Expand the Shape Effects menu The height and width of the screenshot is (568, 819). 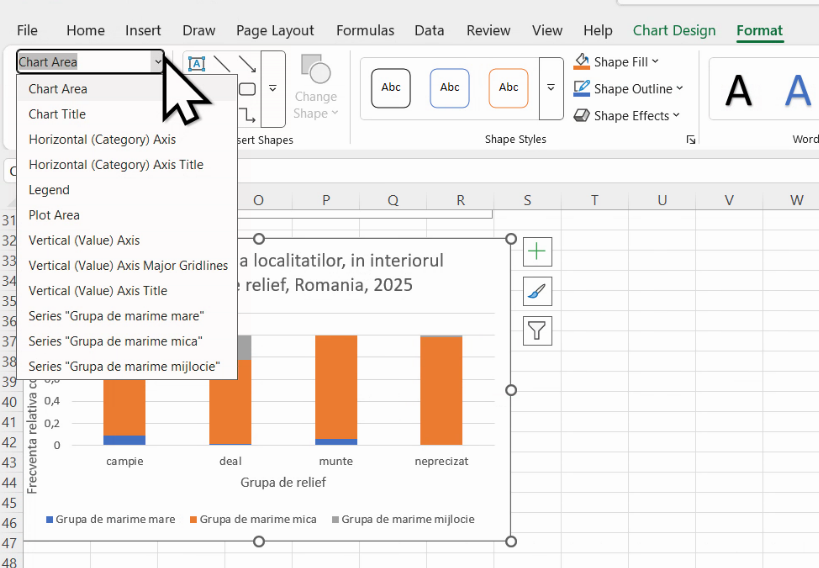(676, 115)
